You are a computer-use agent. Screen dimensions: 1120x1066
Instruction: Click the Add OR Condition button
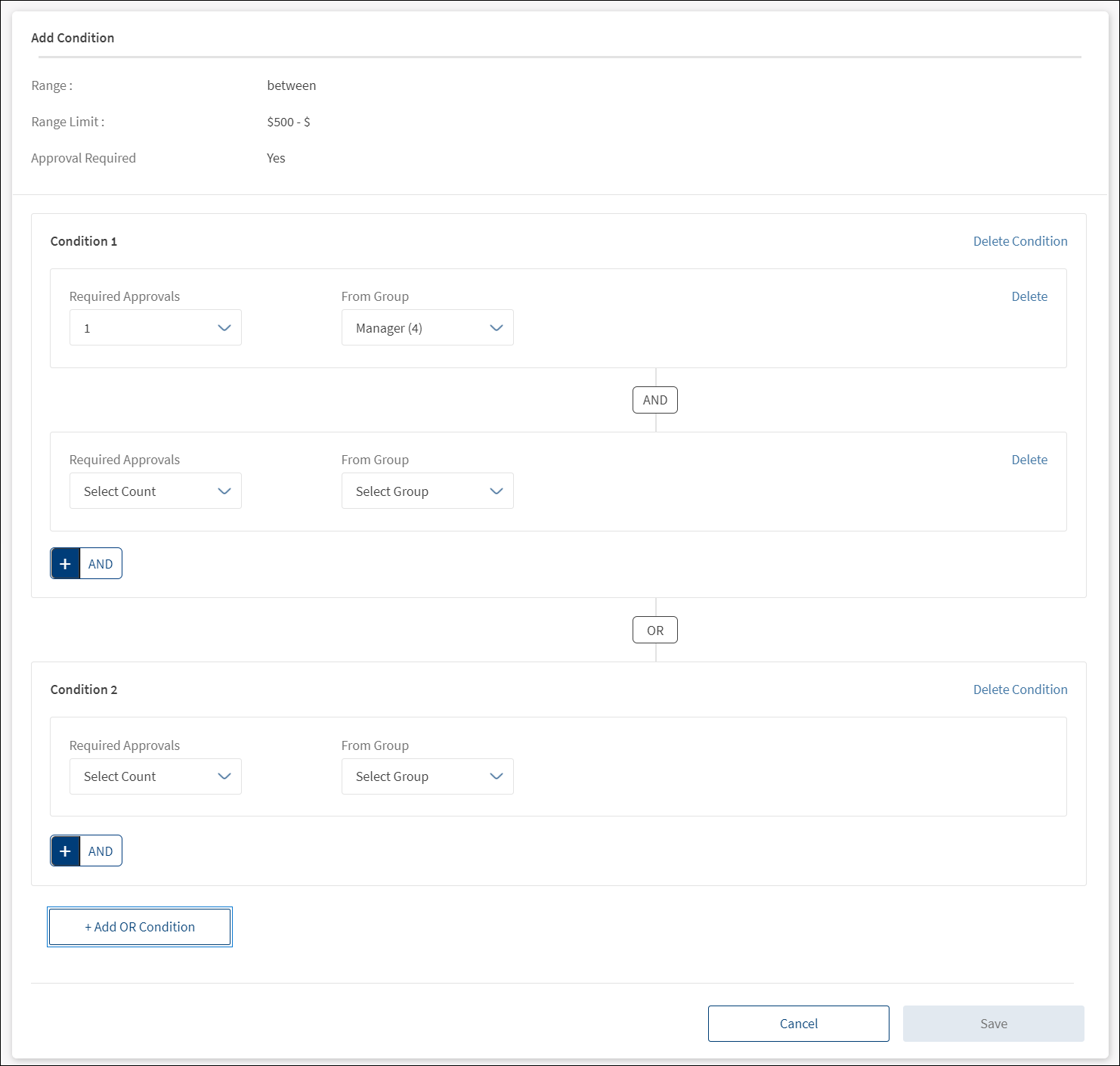[140, 927]
